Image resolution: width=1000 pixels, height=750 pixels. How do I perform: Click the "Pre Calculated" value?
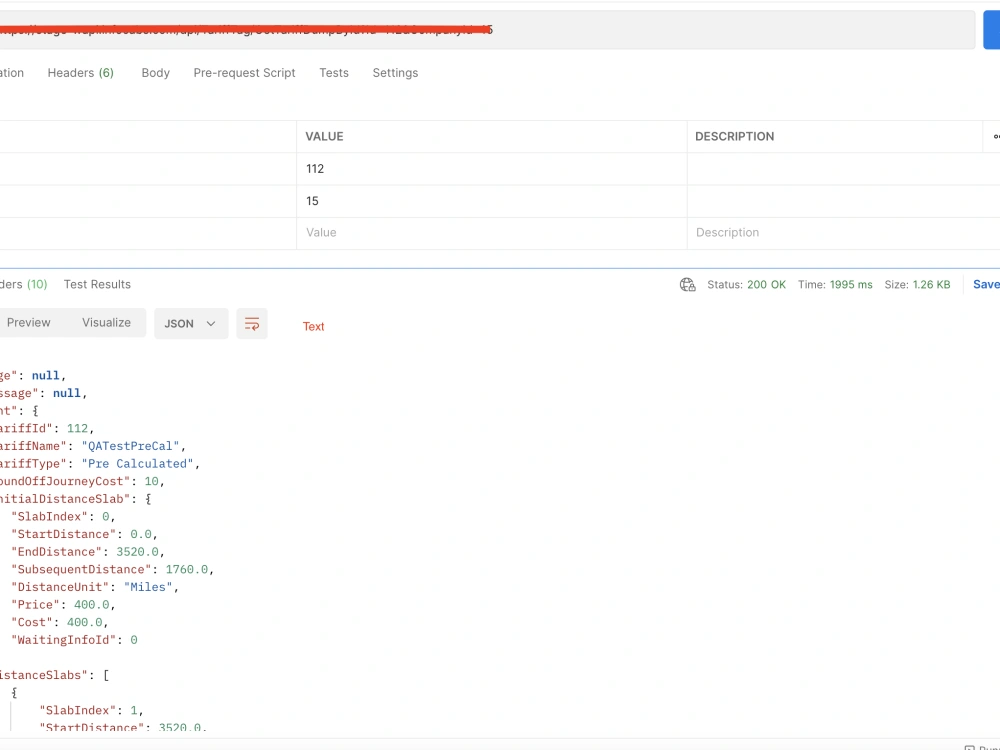click(x=137, y=464)
